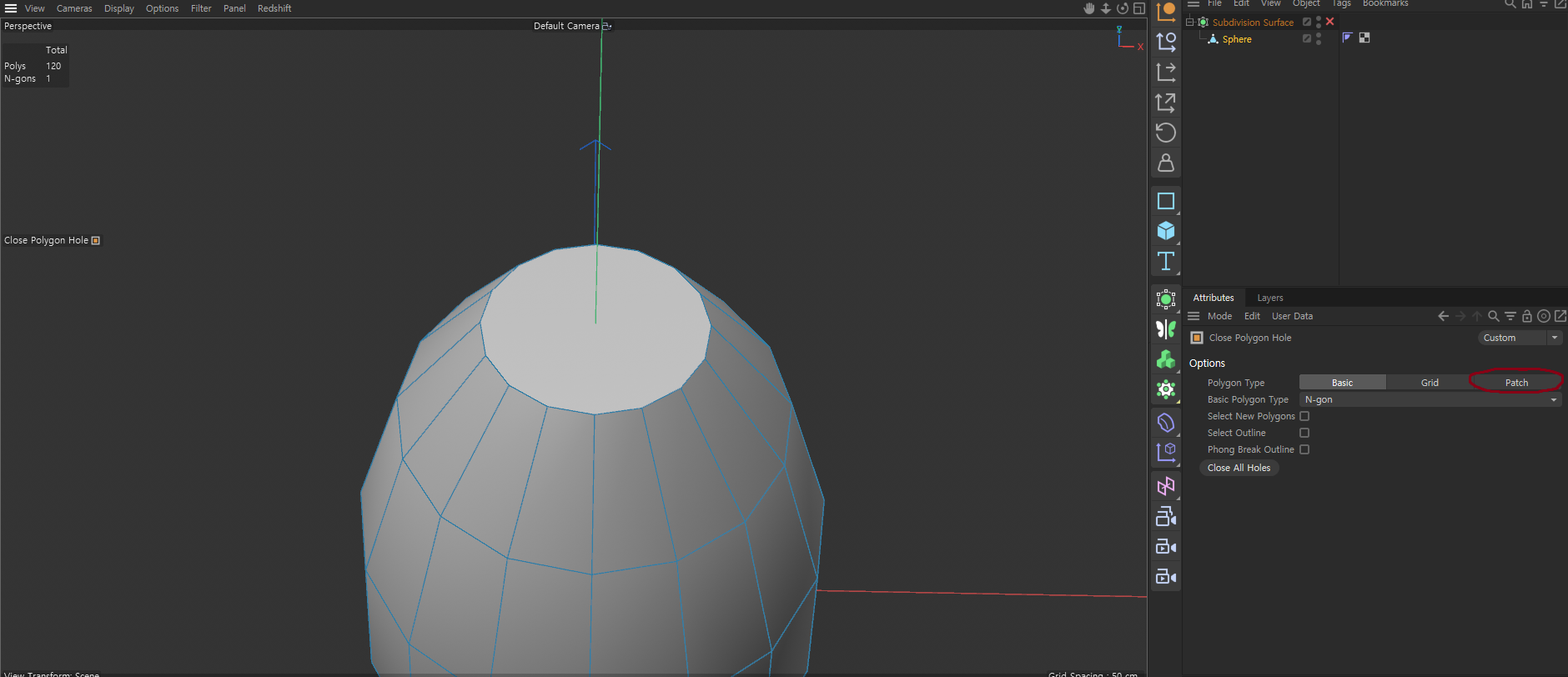This screenshot has height=677, width=1568.
Task: Open the Attributes Mode menu
Action: click(1219, 316)
